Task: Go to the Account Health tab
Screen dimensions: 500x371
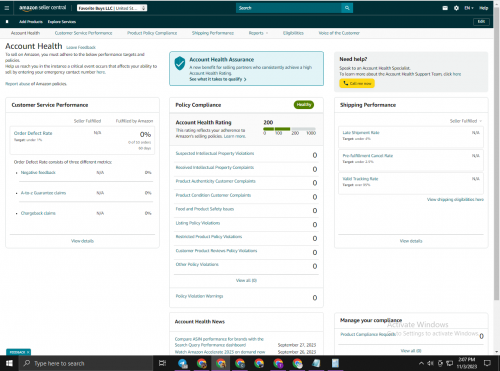Action: click(25, 33)
